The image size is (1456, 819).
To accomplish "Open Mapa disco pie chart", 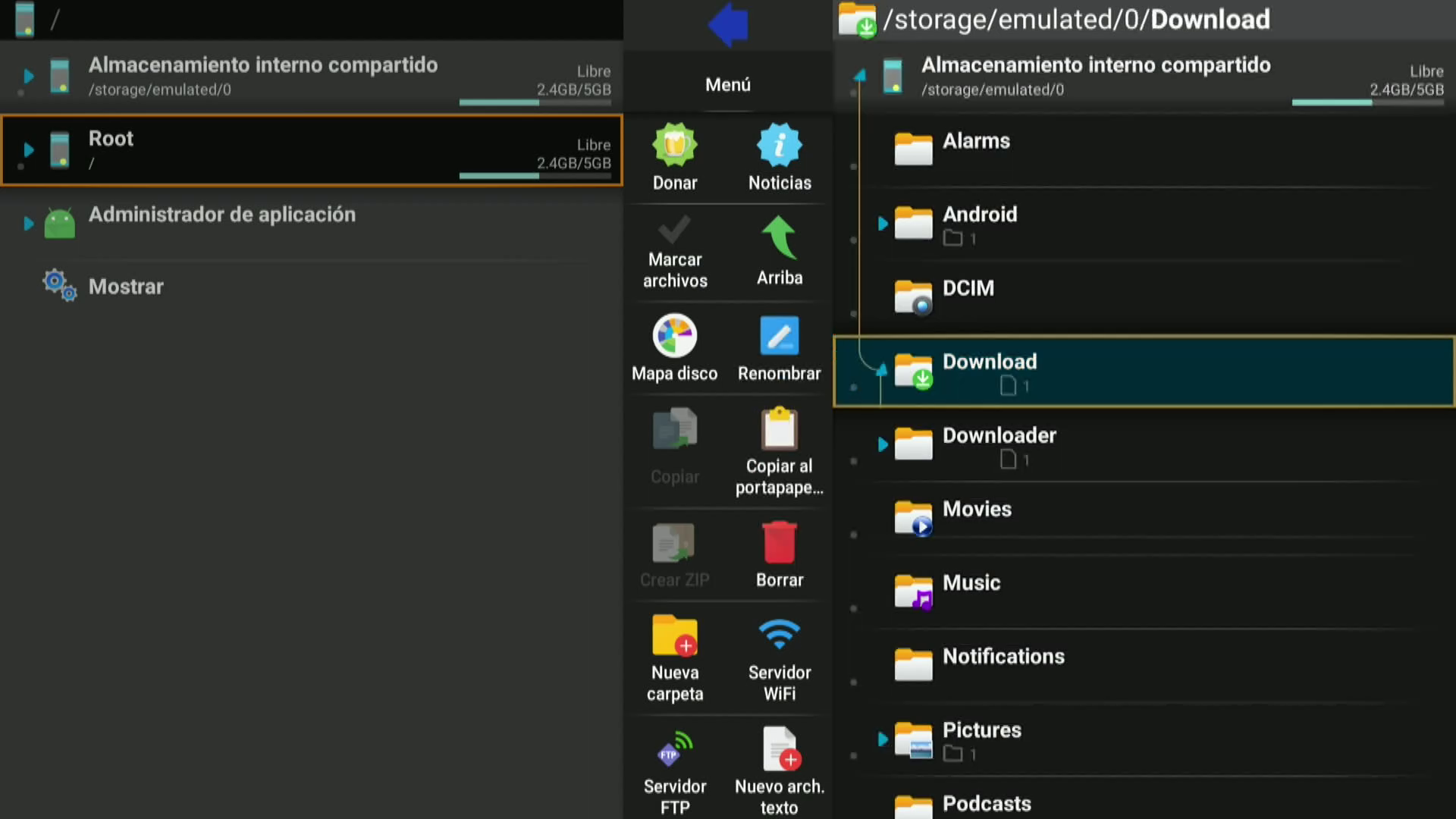I will pyautogui.click(x=674, y=335).
